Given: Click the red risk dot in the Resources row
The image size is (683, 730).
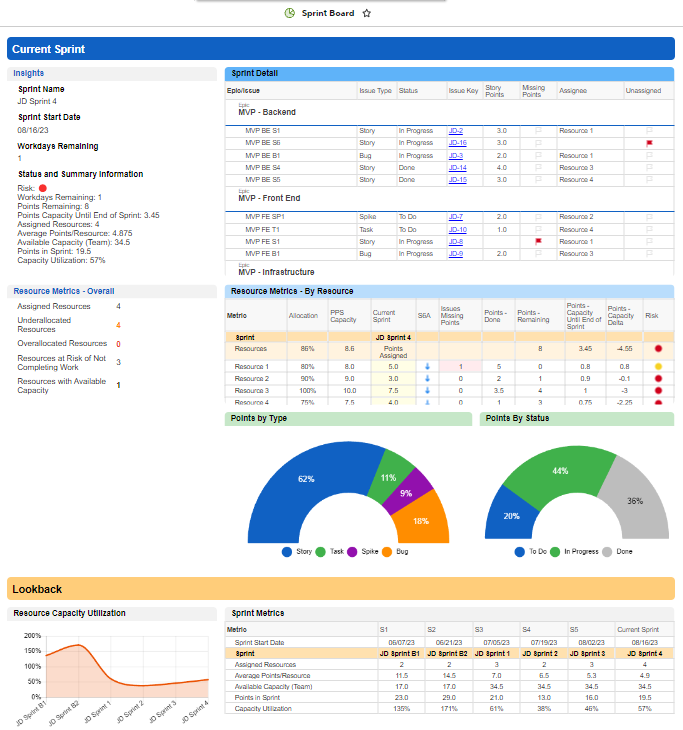Looking at the screenshot, I should click(x=658, y=348).
